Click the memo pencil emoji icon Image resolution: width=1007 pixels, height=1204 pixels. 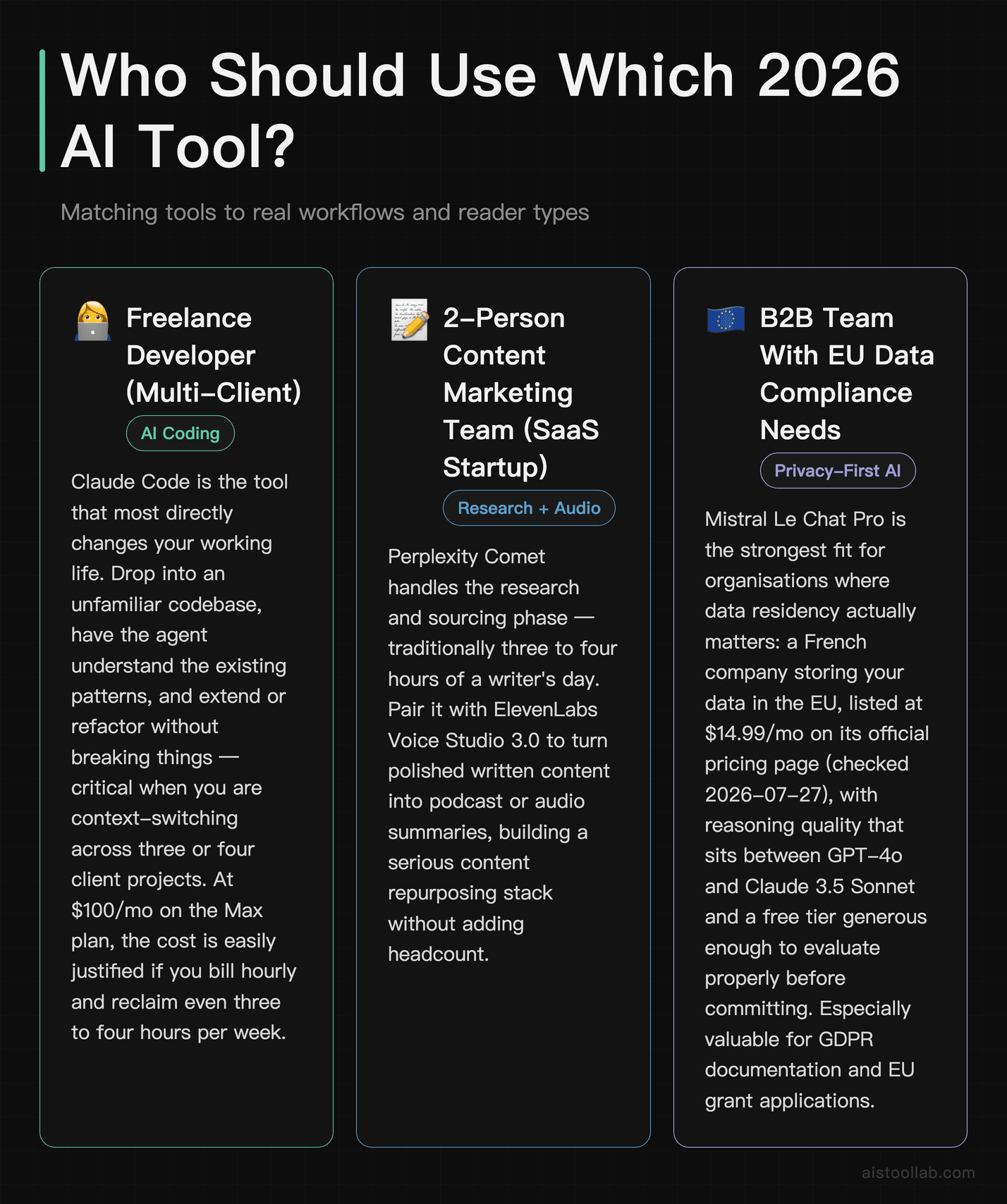(410, 320)
